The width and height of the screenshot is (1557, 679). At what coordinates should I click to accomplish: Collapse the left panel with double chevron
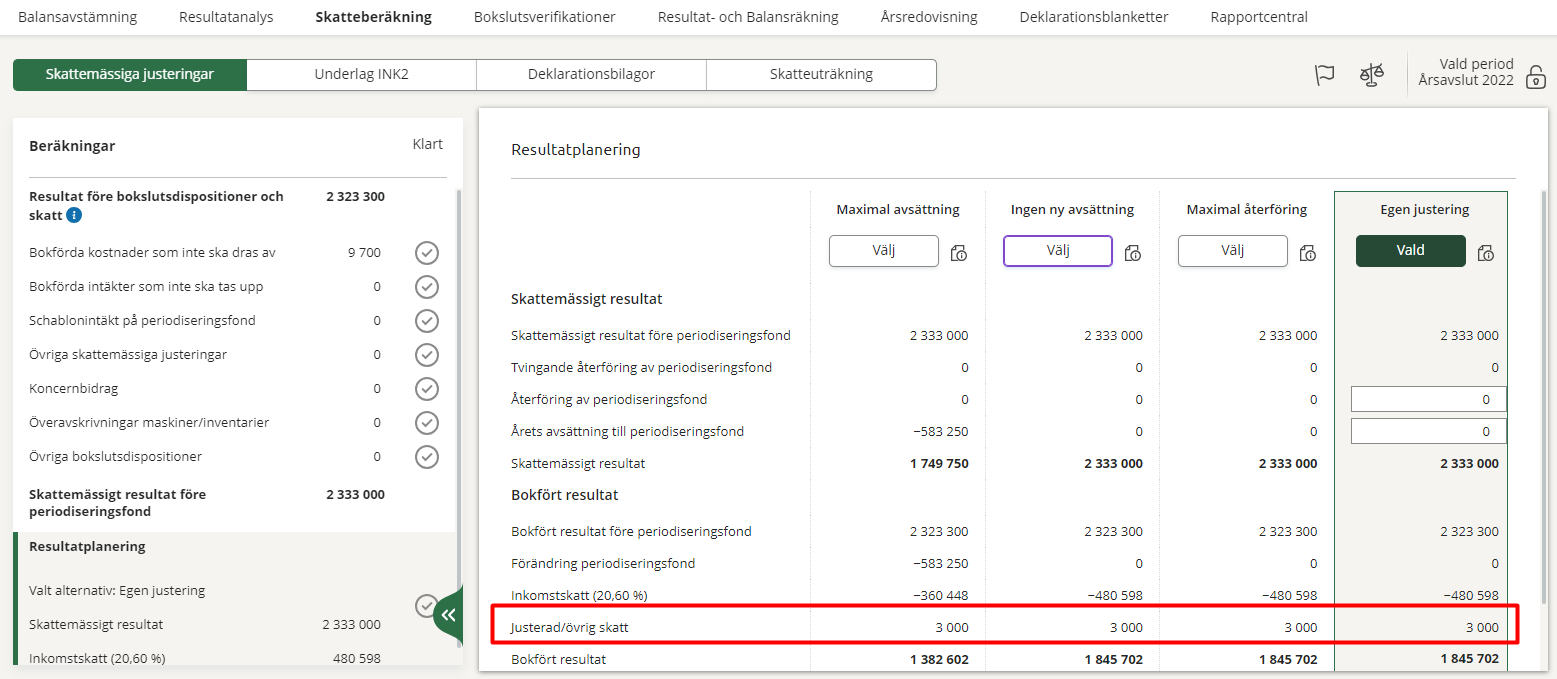448,615
